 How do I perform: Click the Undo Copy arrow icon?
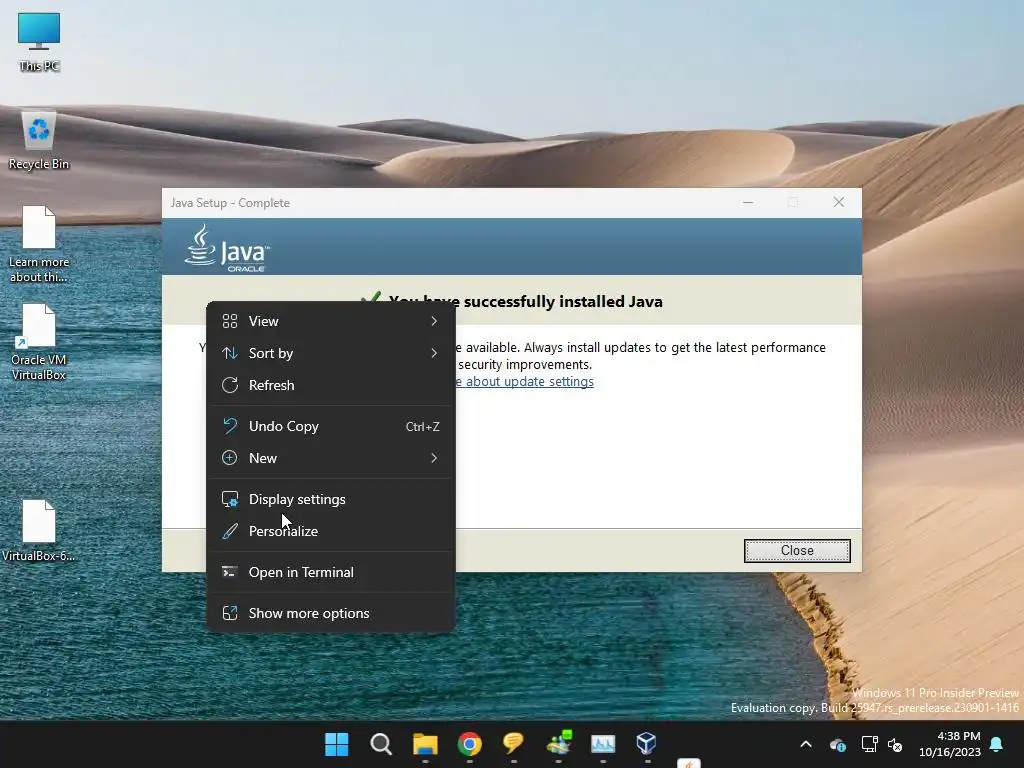[230, 426]
